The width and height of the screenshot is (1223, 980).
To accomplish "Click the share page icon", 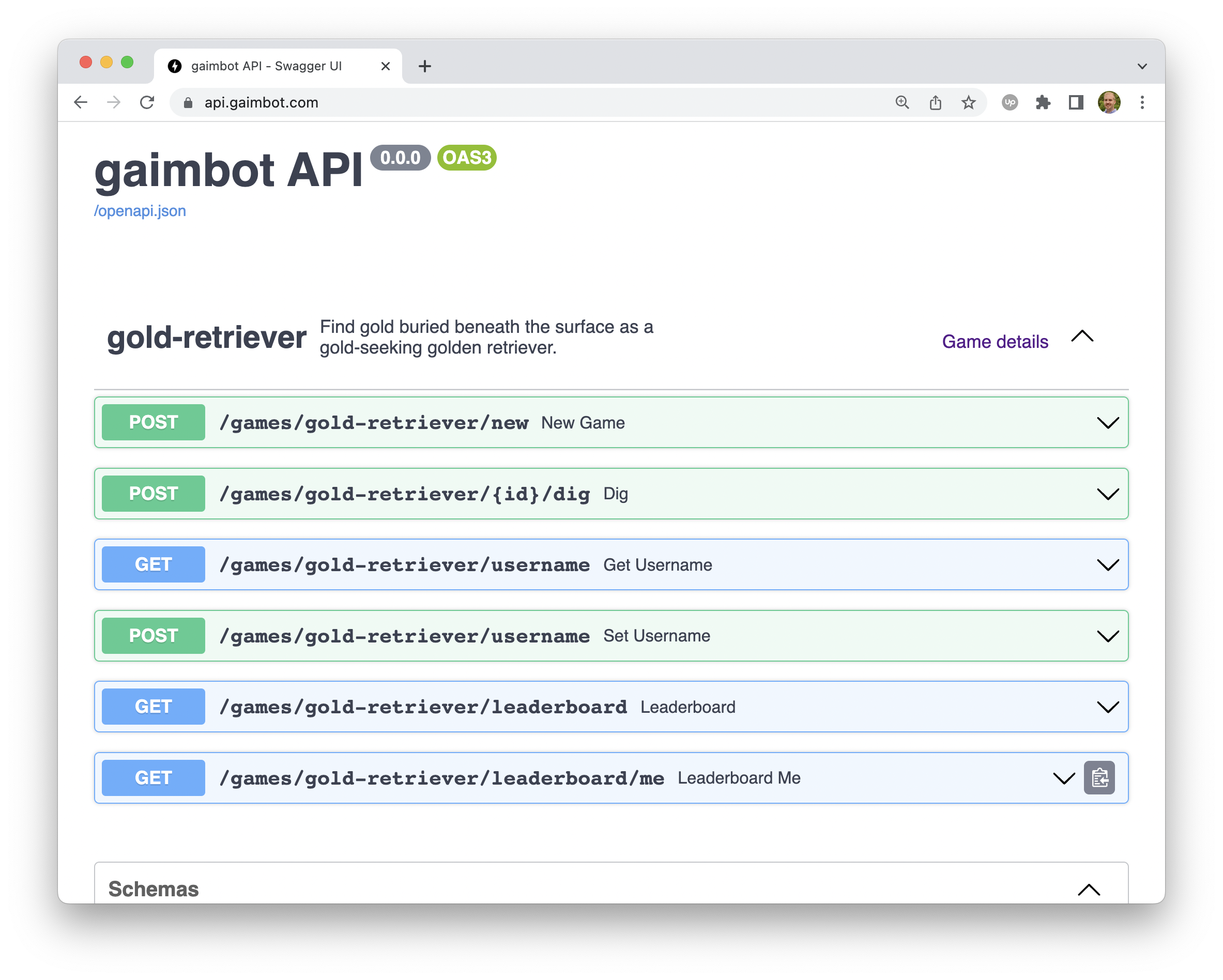I will [x=936, y=102].
